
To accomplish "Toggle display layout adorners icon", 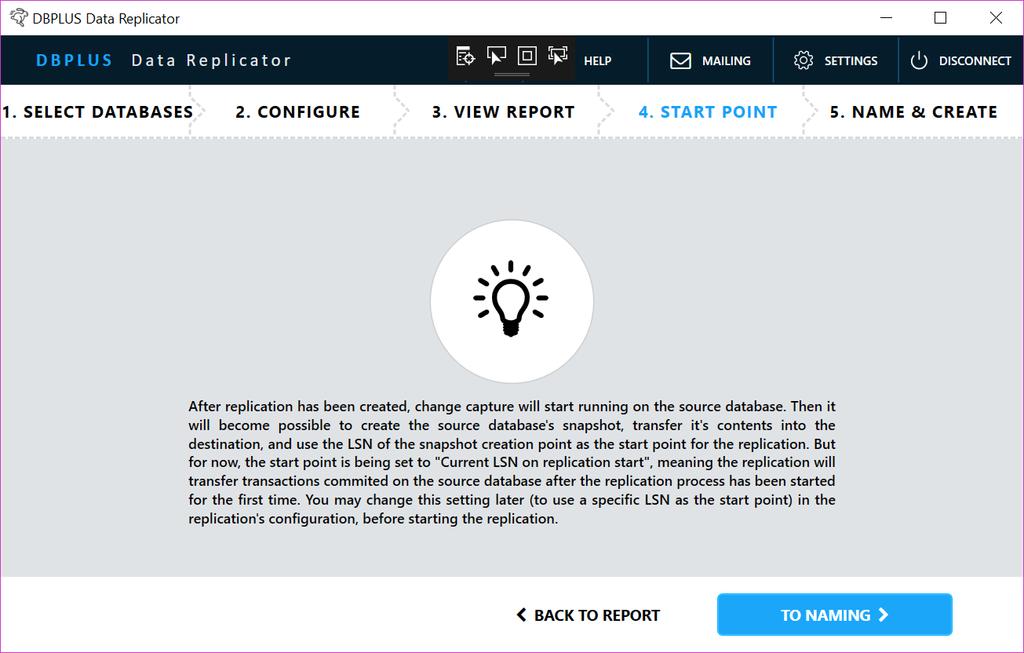I will click(x=527, y=56).
